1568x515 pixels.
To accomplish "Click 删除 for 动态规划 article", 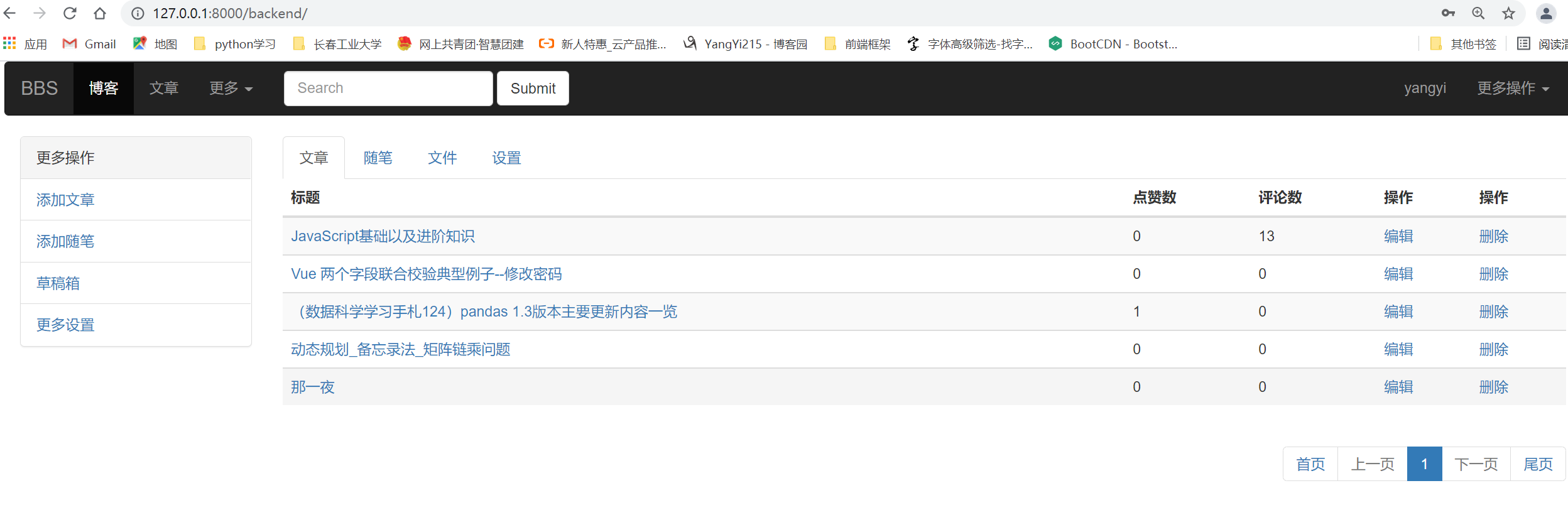I will pyautogui.click(x=1494, y=349).
